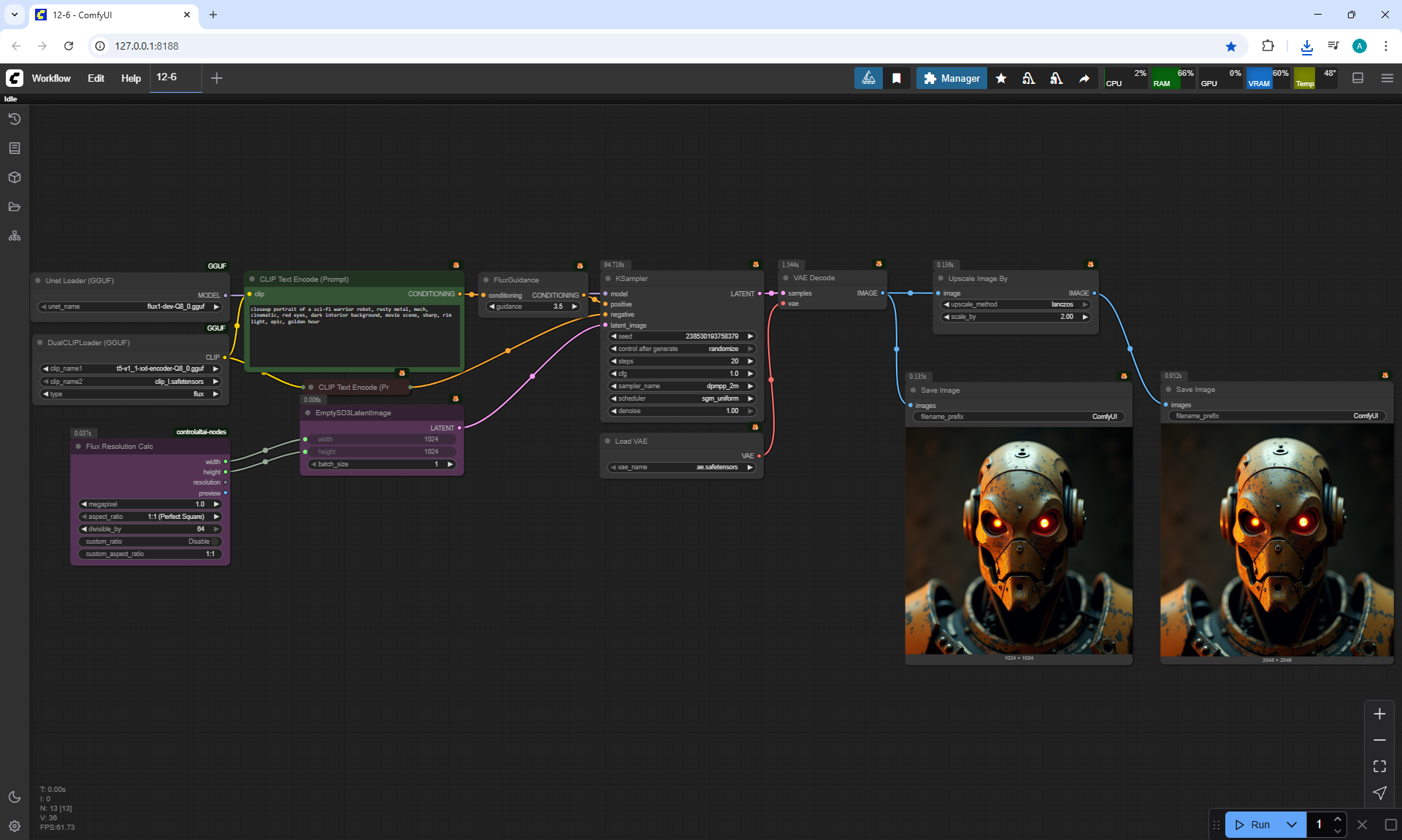Open the Run button dropdown arrow

point(1292,825)
